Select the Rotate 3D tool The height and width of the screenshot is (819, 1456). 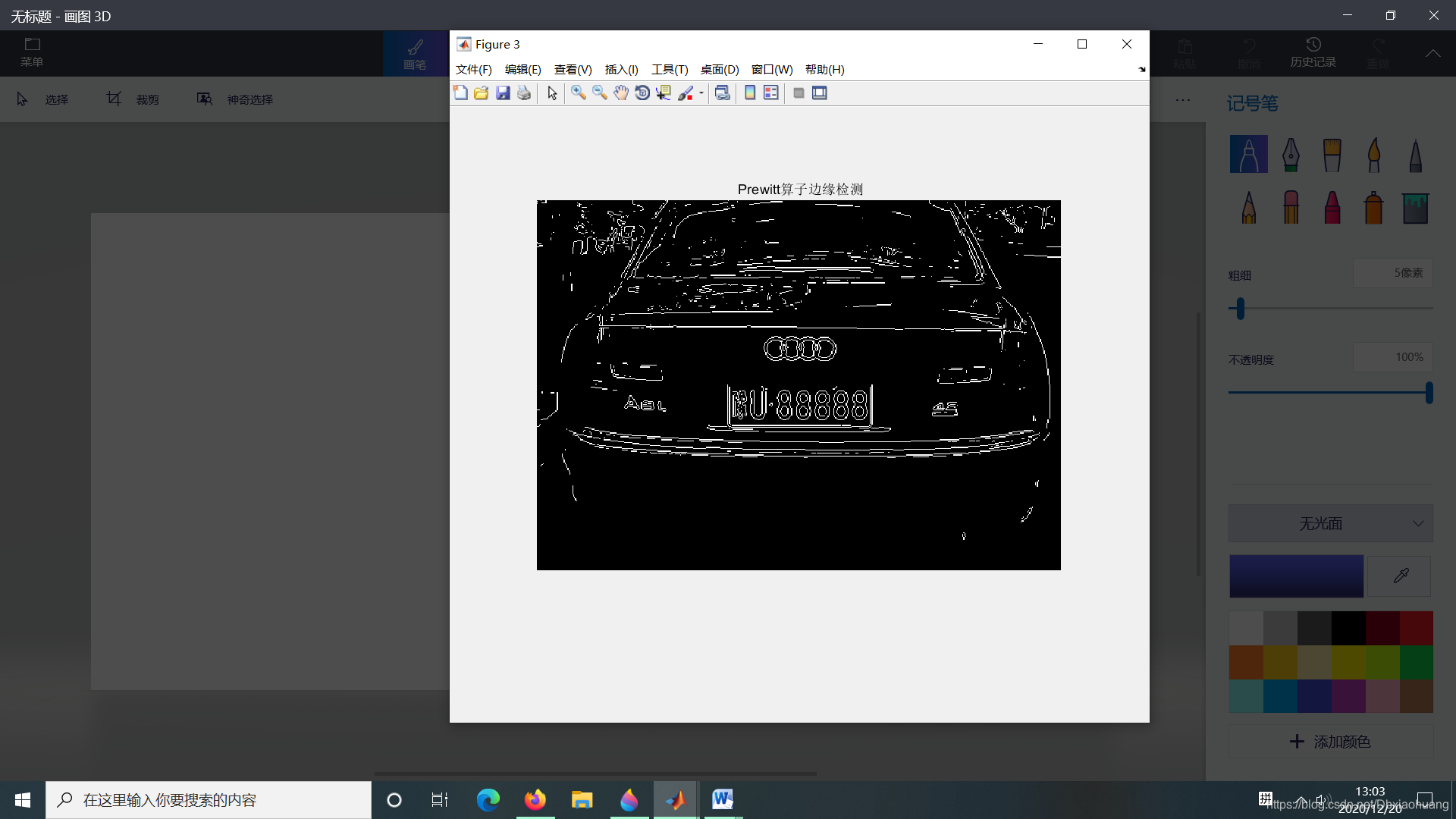[x=642, y=93]
